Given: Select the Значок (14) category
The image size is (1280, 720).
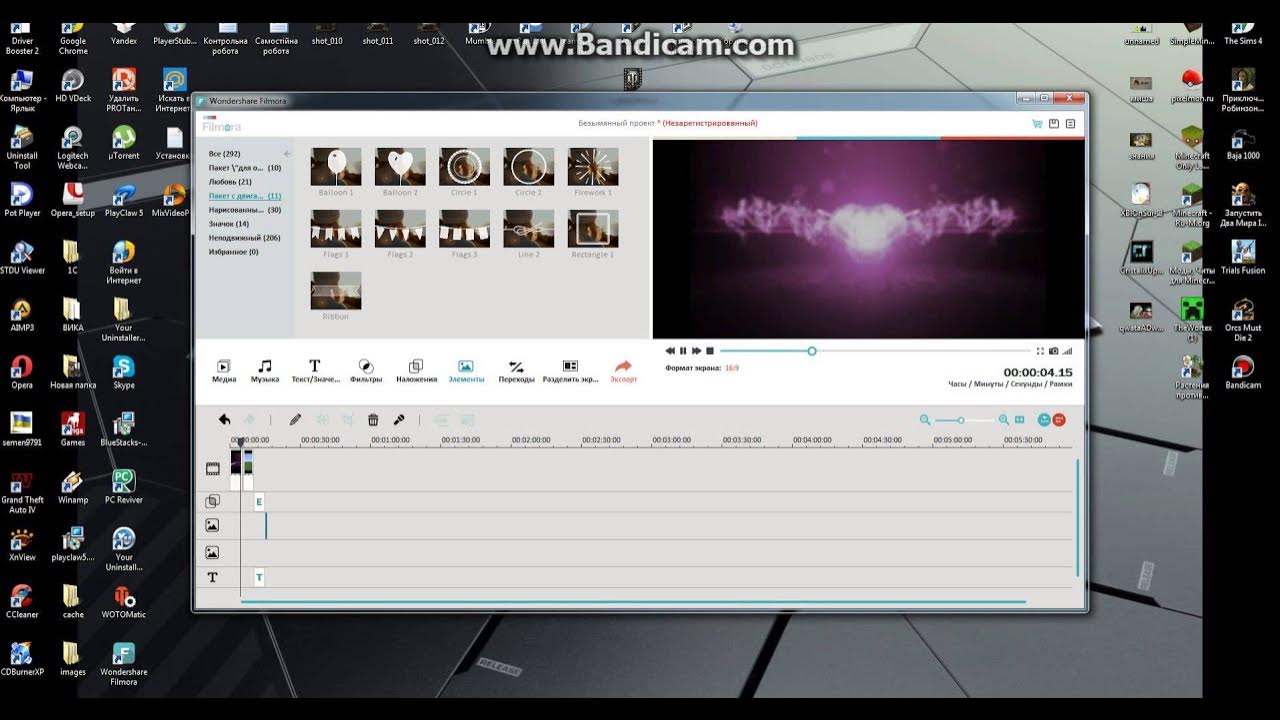Looking at the screenshot, I should tap(229, 224).
